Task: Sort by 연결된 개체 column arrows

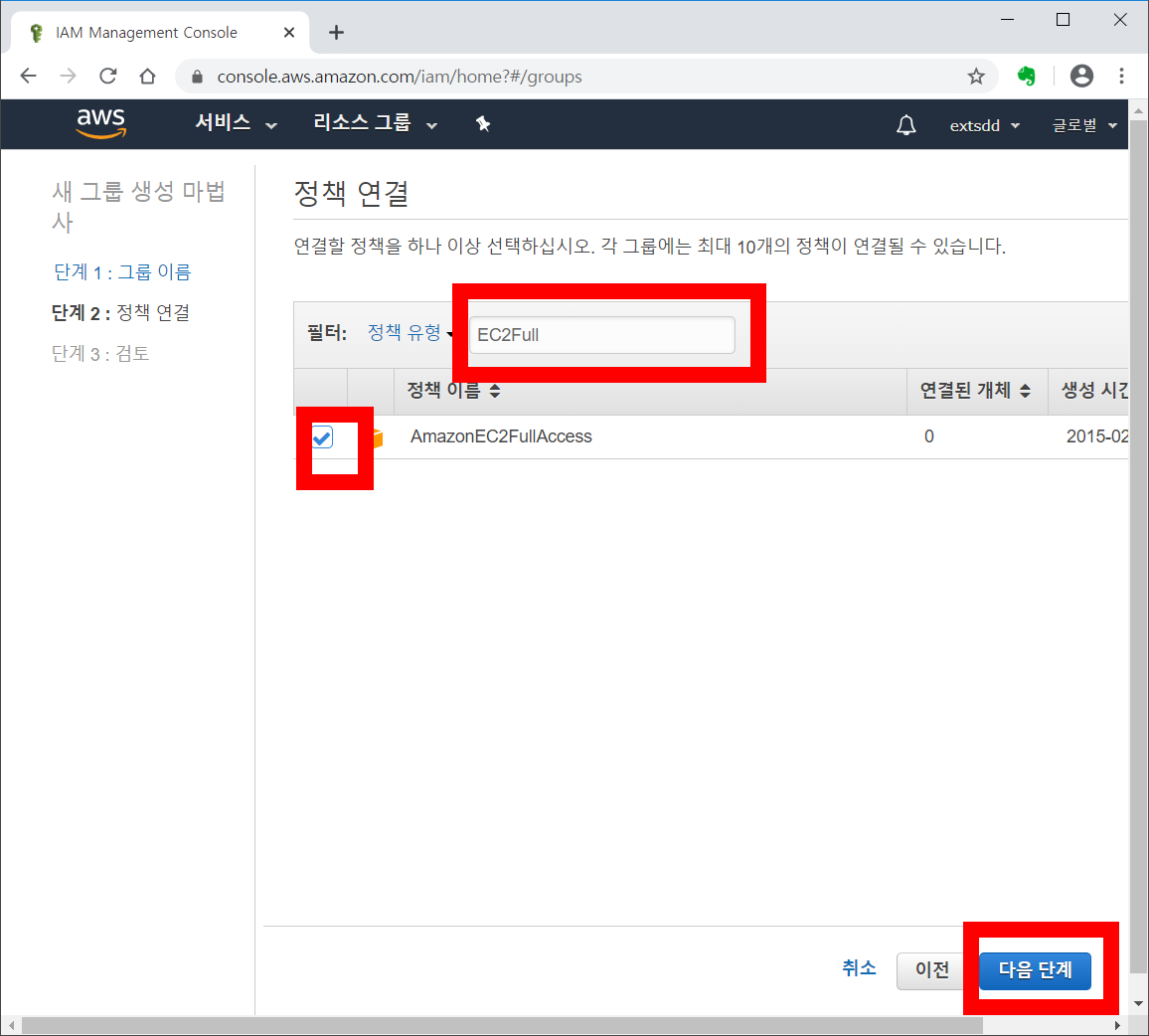Action: point(1025,391)
